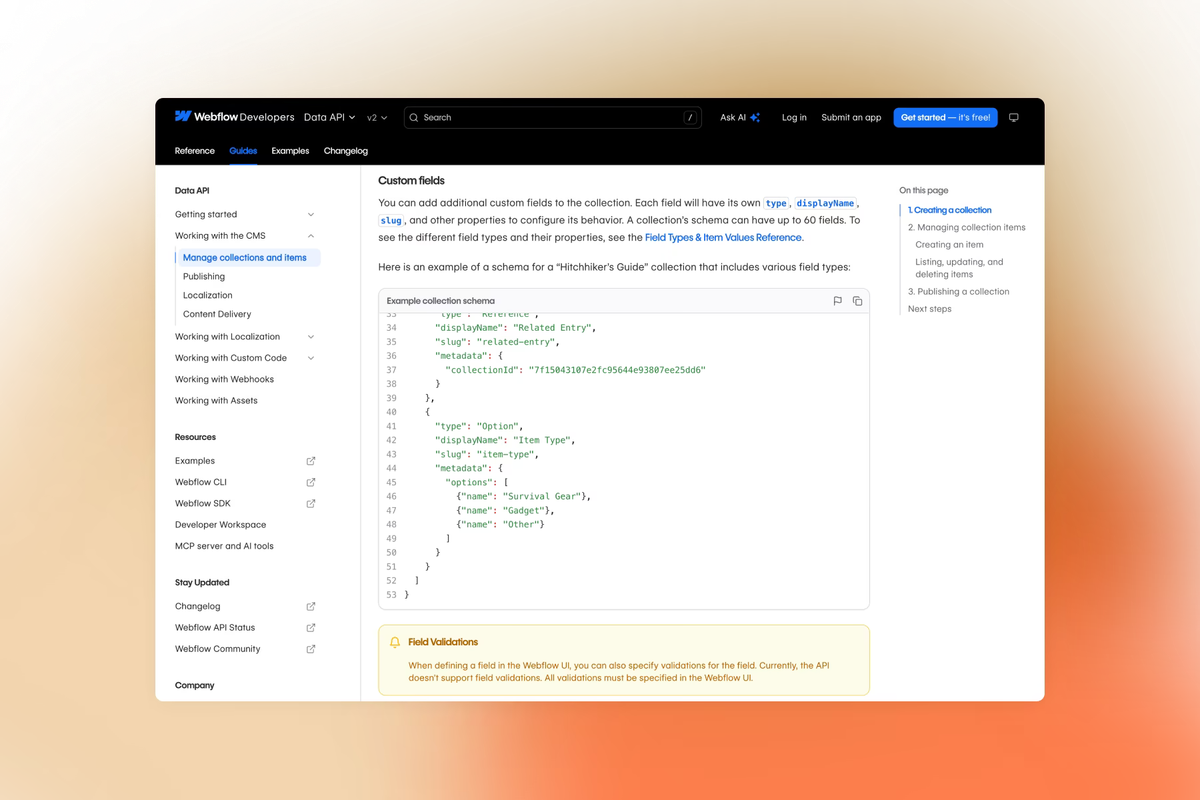
Task: Open the v2 version dropdown
Action: pos(377,117)
